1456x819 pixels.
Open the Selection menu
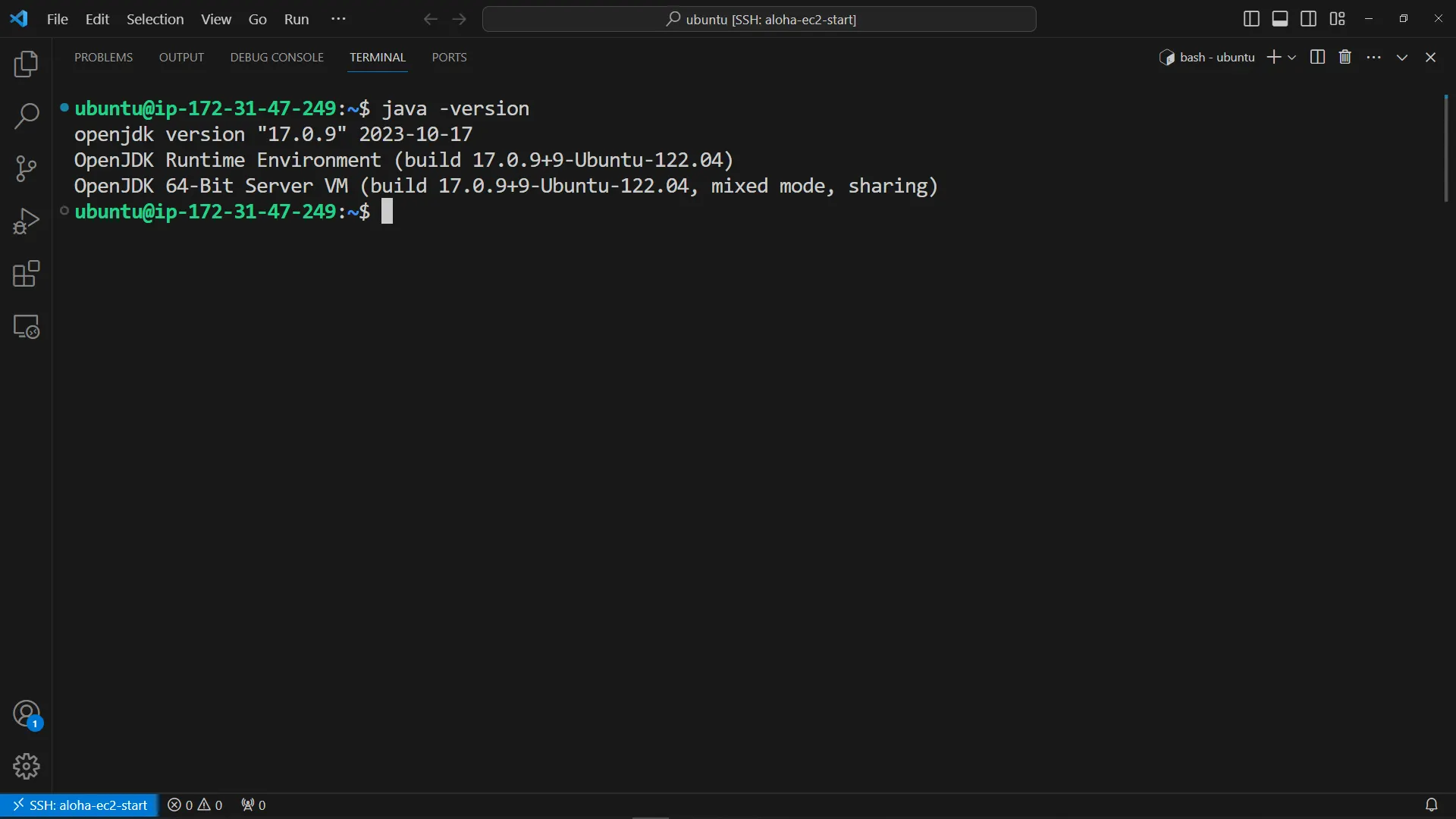(155, 19)
